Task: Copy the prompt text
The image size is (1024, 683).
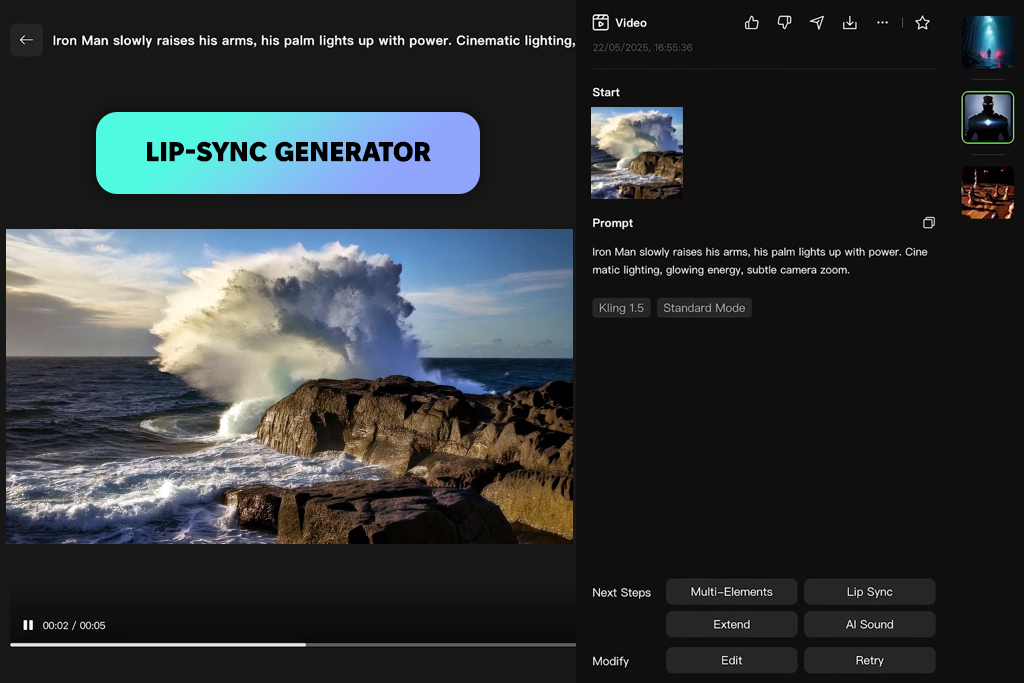Action: click(x=929, y=223)
